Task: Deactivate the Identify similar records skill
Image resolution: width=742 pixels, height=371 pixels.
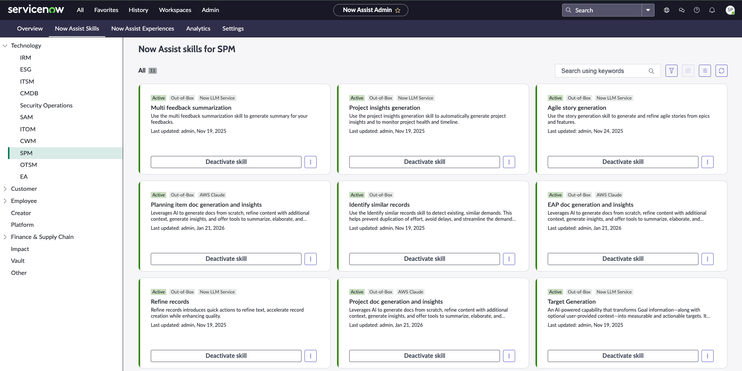Action: coord(424,259)
